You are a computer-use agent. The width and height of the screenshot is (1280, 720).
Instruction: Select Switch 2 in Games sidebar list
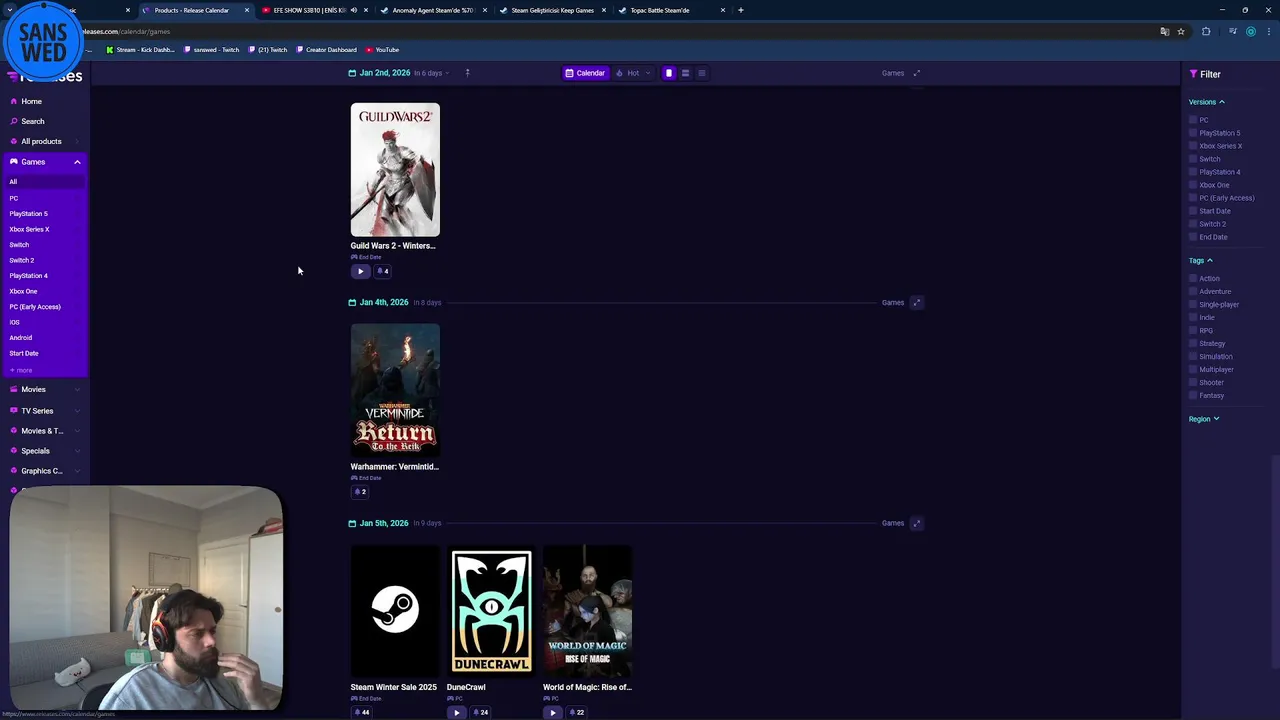click(22, 260)
